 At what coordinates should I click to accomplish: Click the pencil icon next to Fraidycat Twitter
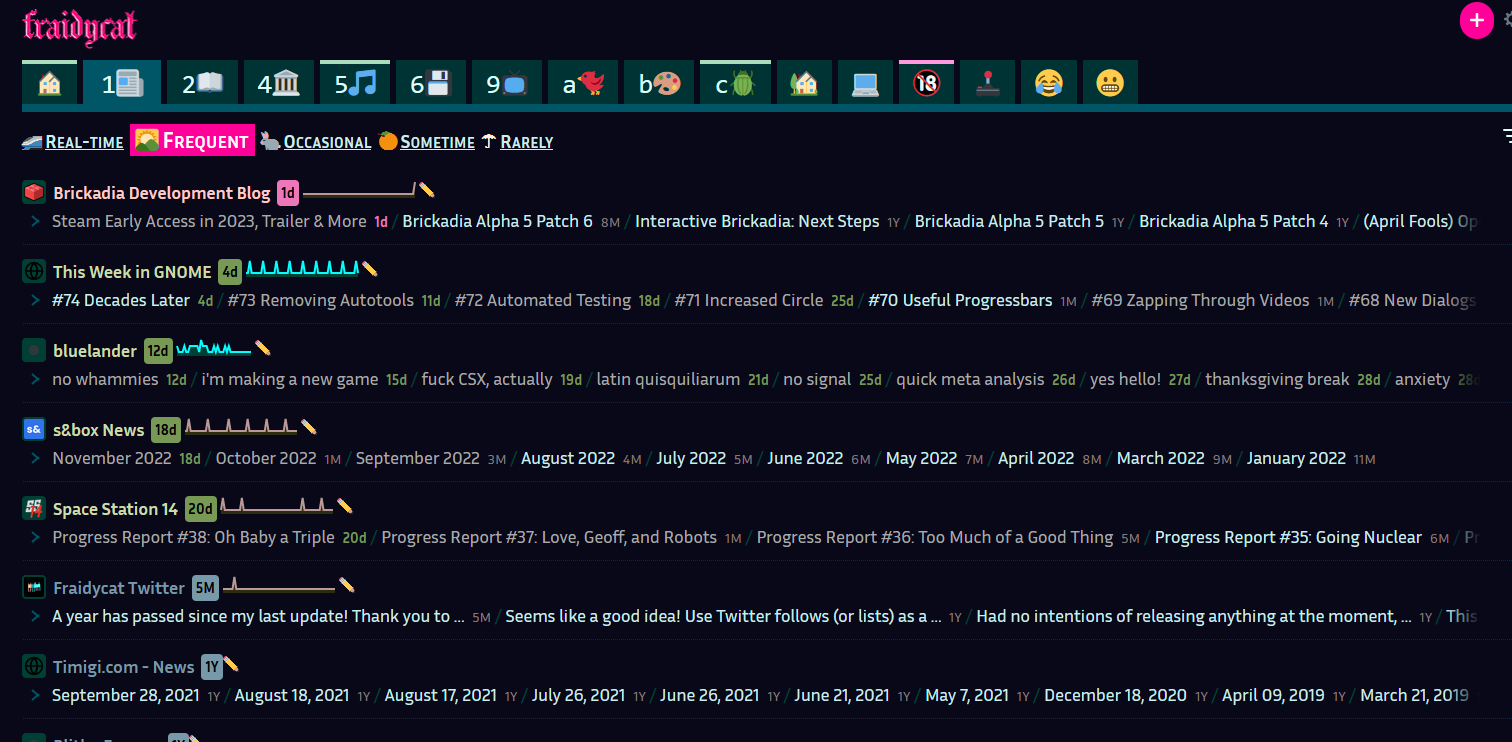point(346,585)
